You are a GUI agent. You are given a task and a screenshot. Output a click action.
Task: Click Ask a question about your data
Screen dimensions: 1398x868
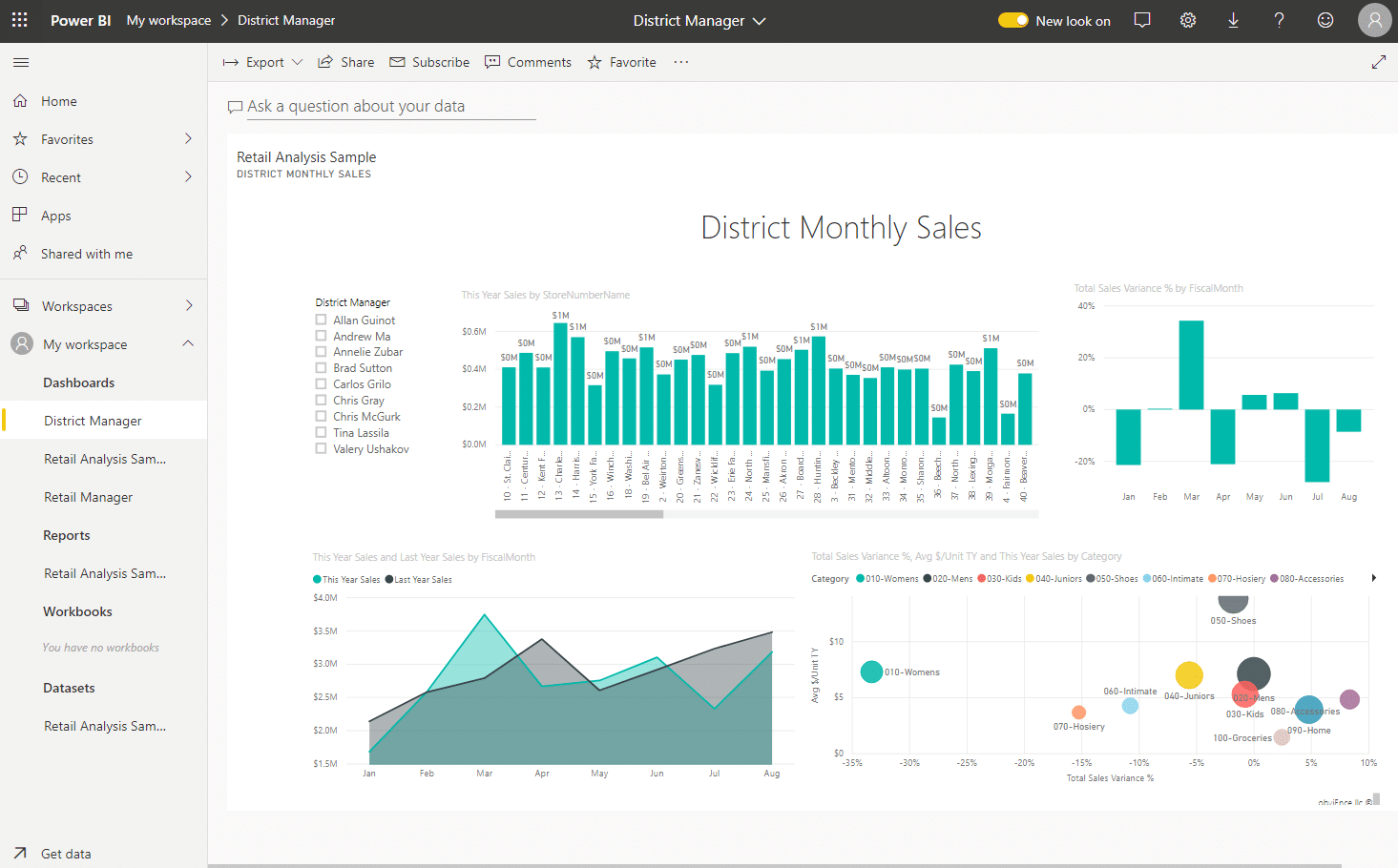coord(355,106)
